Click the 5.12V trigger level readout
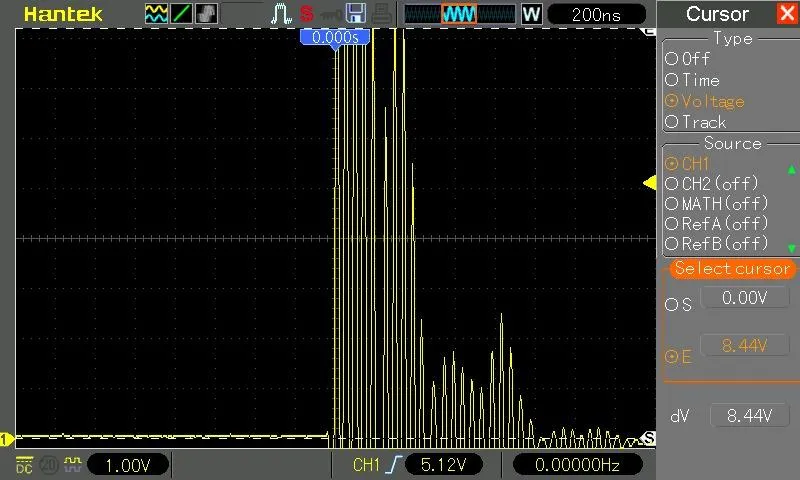The width and height of the screenshot is (800, 480). pos(444,465)
